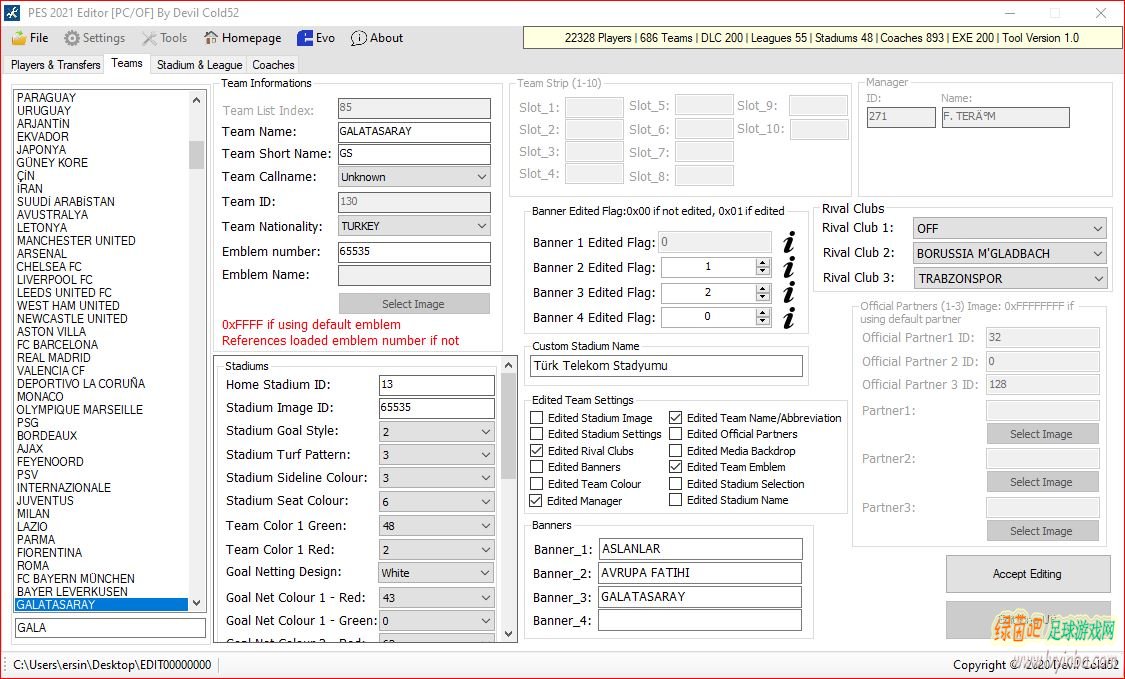Open Rival Club 1 dropdown
Viewport: 1125px width, 679px height.
[1009, 228]
